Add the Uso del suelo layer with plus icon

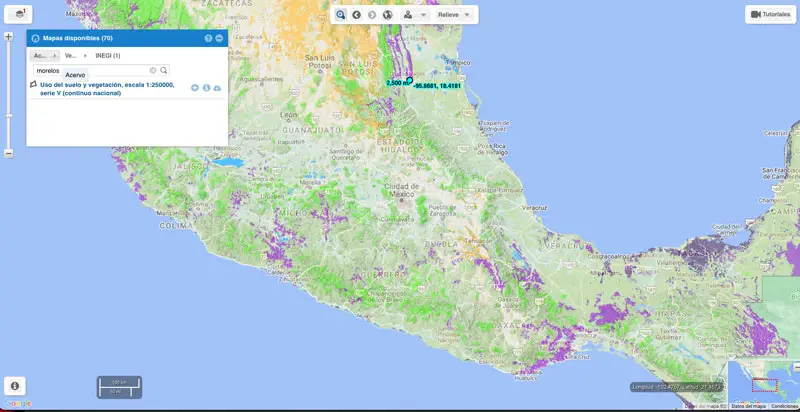(x=195, y=88)
